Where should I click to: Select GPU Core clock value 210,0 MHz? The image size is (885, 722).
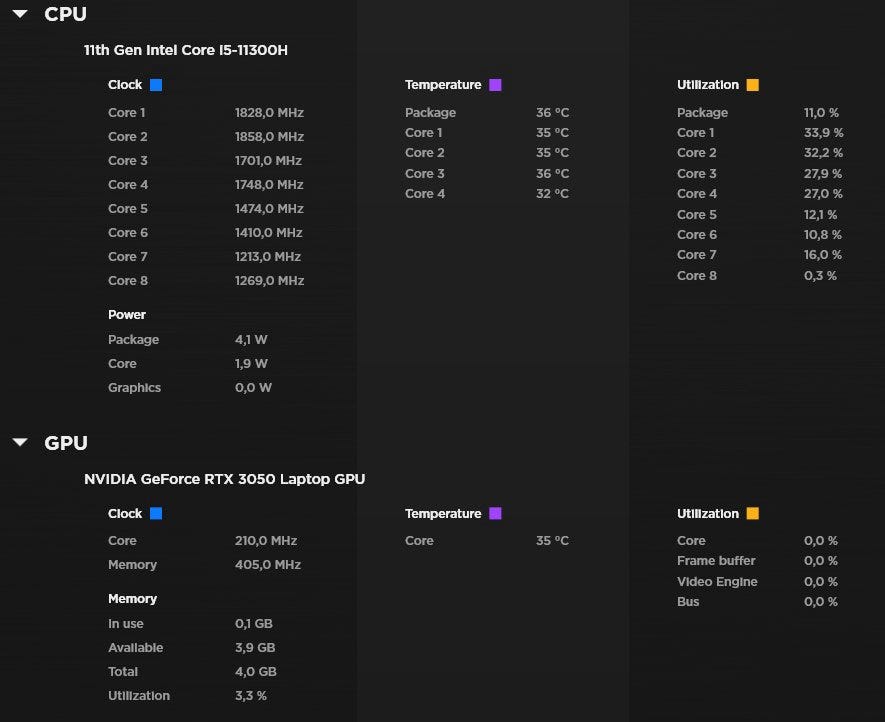(266, 541)
